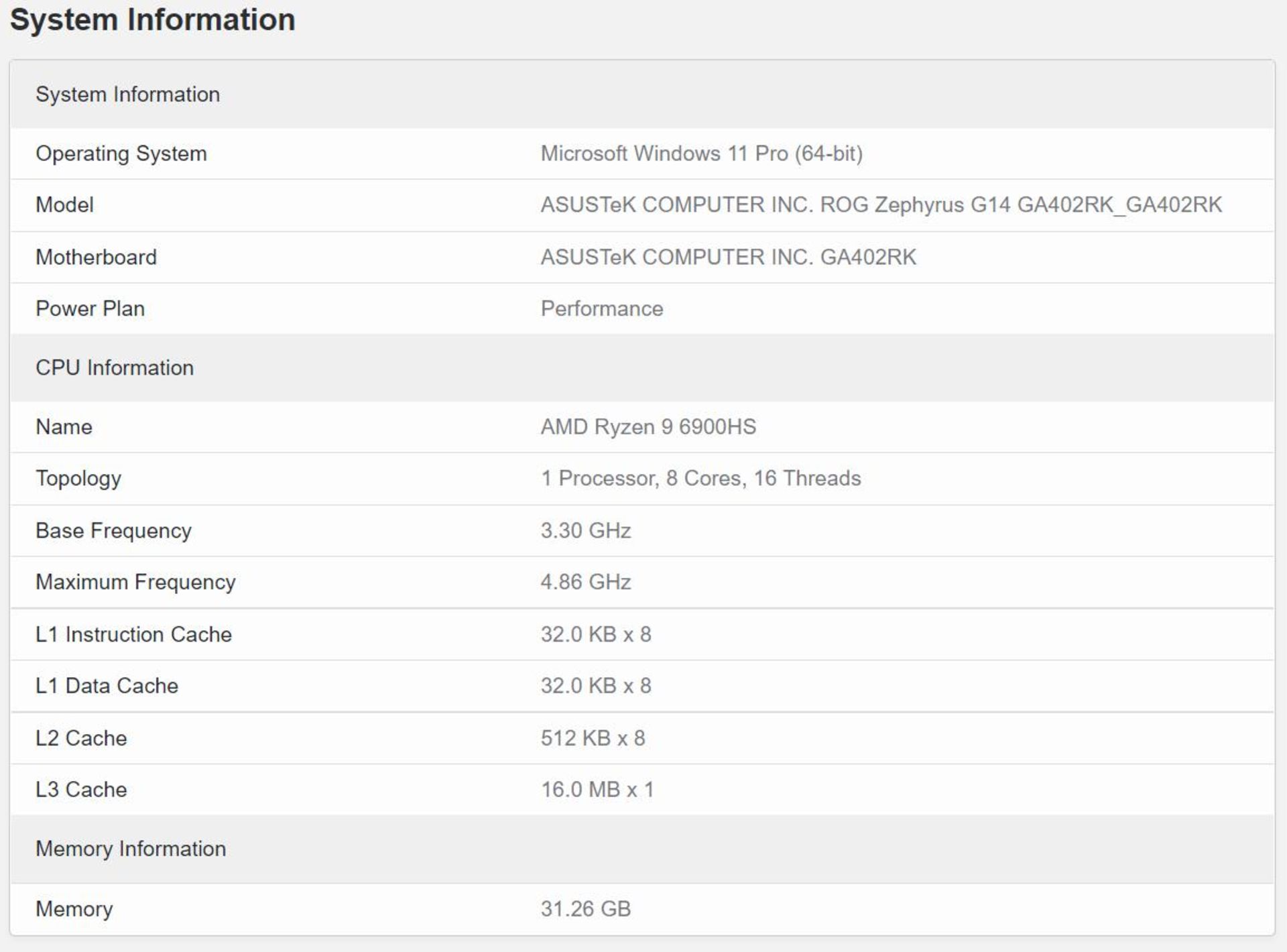Click the Operating System label
Viewport: 1287px width, 952px height.
click(121, 154)
